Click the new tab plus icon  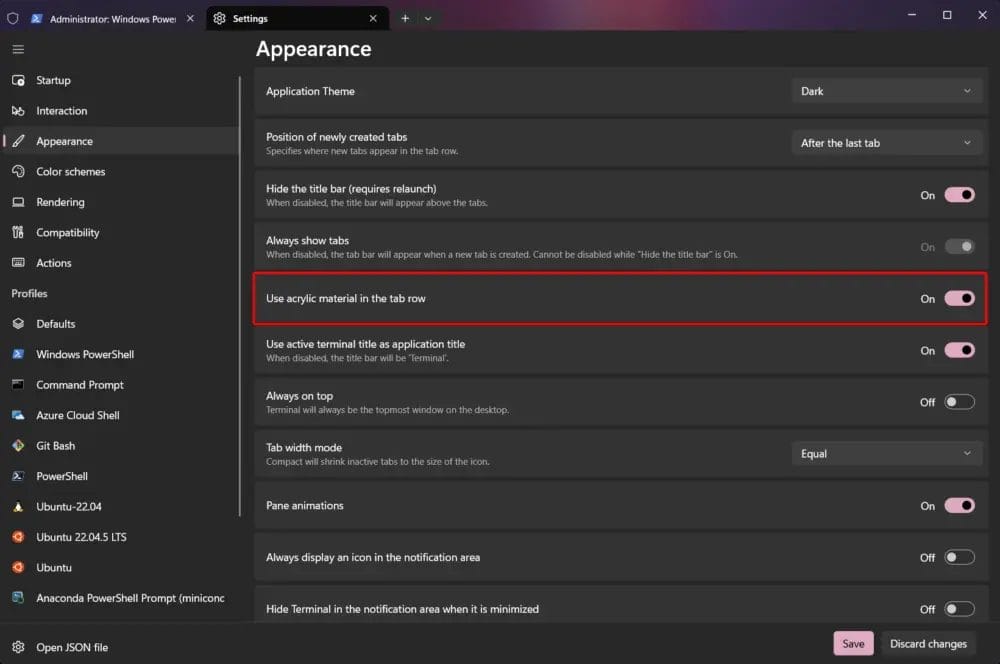click(x=405, y=18)
